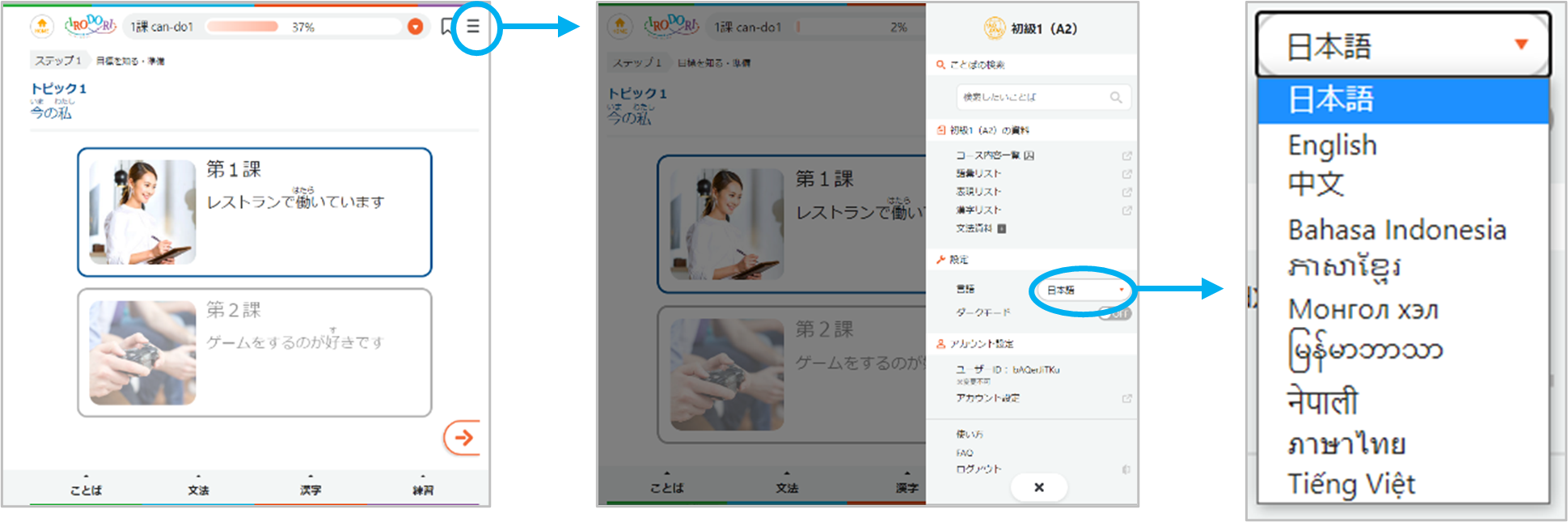This screenshot has height=522, width=1568.
Task: Choose Bahasa Indonesia in the language list
Action: [1397, 230]
